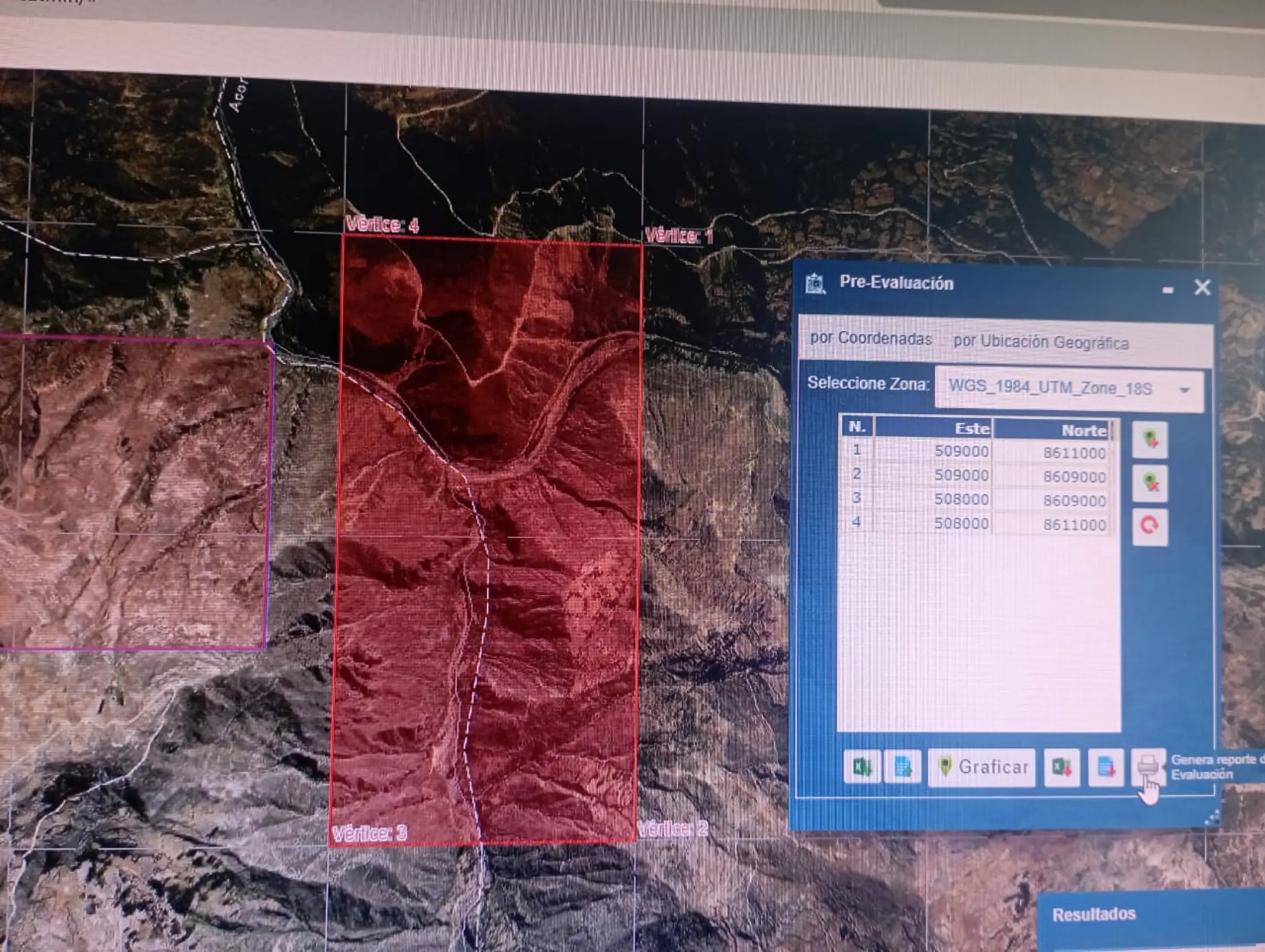Click the export to Excel icon
1265x952 pixels.
pos(1062,767)
